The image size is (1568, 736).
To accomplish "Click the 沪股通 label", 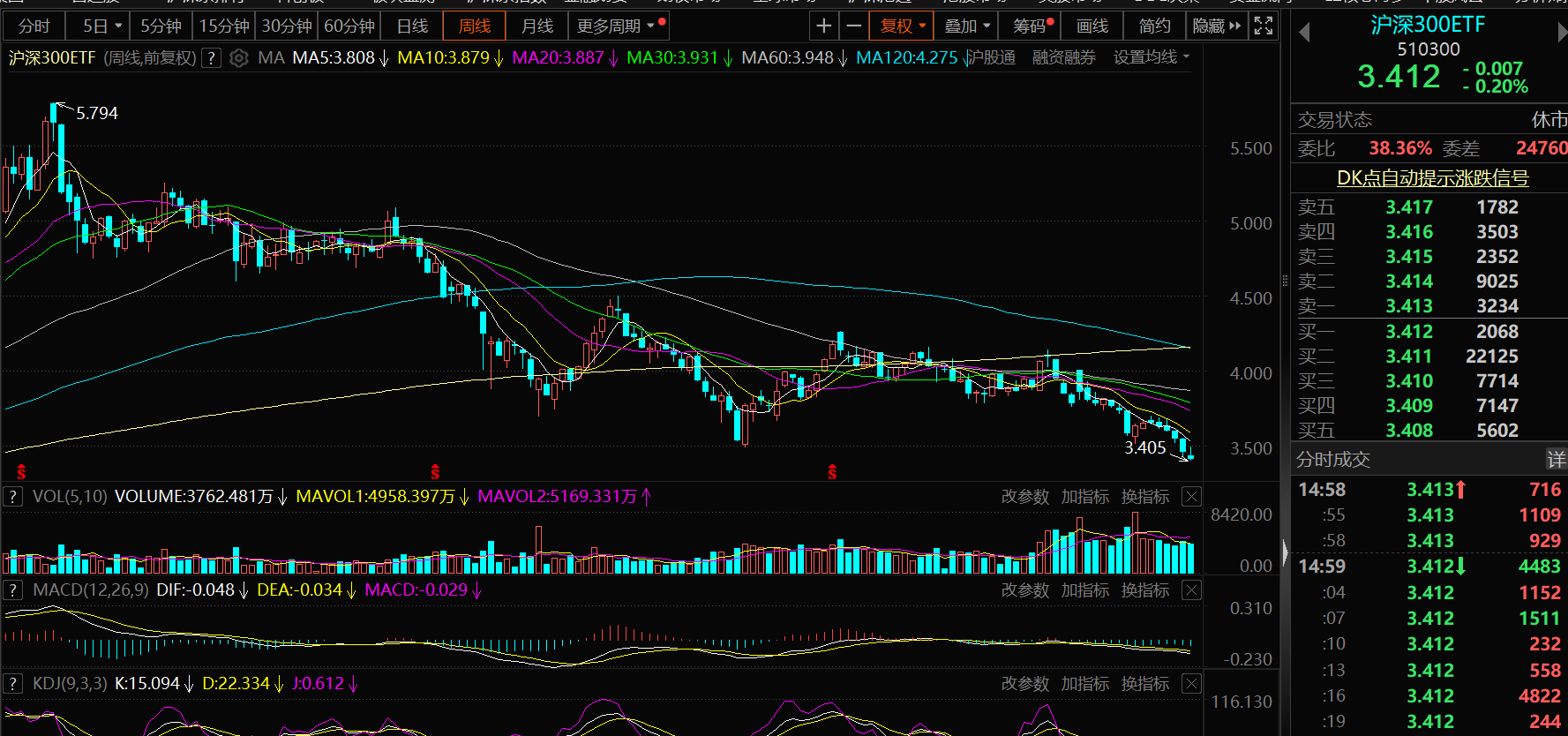I will tap(992, 57).
